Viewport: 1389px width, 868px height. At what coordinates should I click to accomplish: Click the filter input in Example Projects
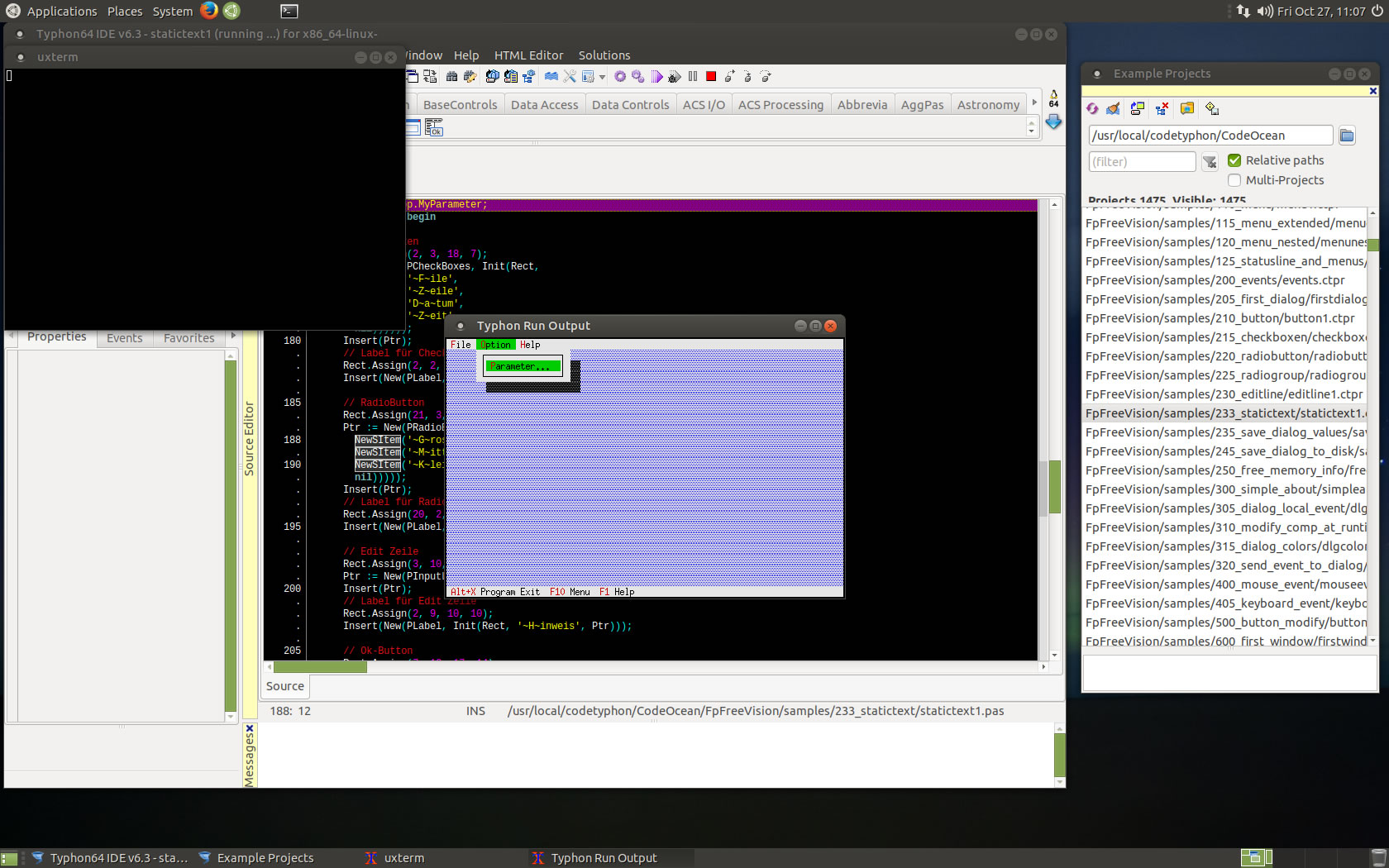click(x=1142, y=162)
